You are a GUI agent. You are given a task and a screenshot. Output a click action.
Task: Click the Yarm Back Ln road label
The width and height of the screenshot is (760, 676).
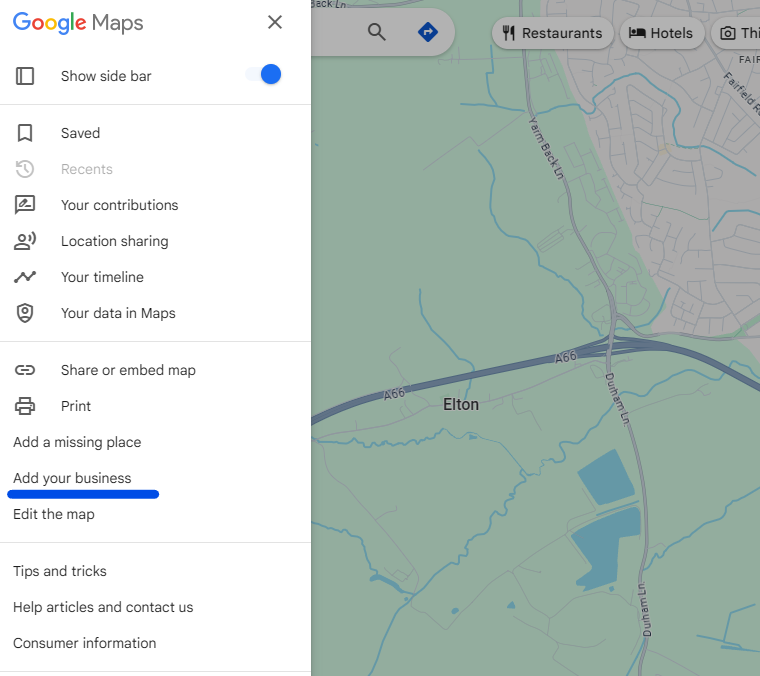(x=546, y=148)
